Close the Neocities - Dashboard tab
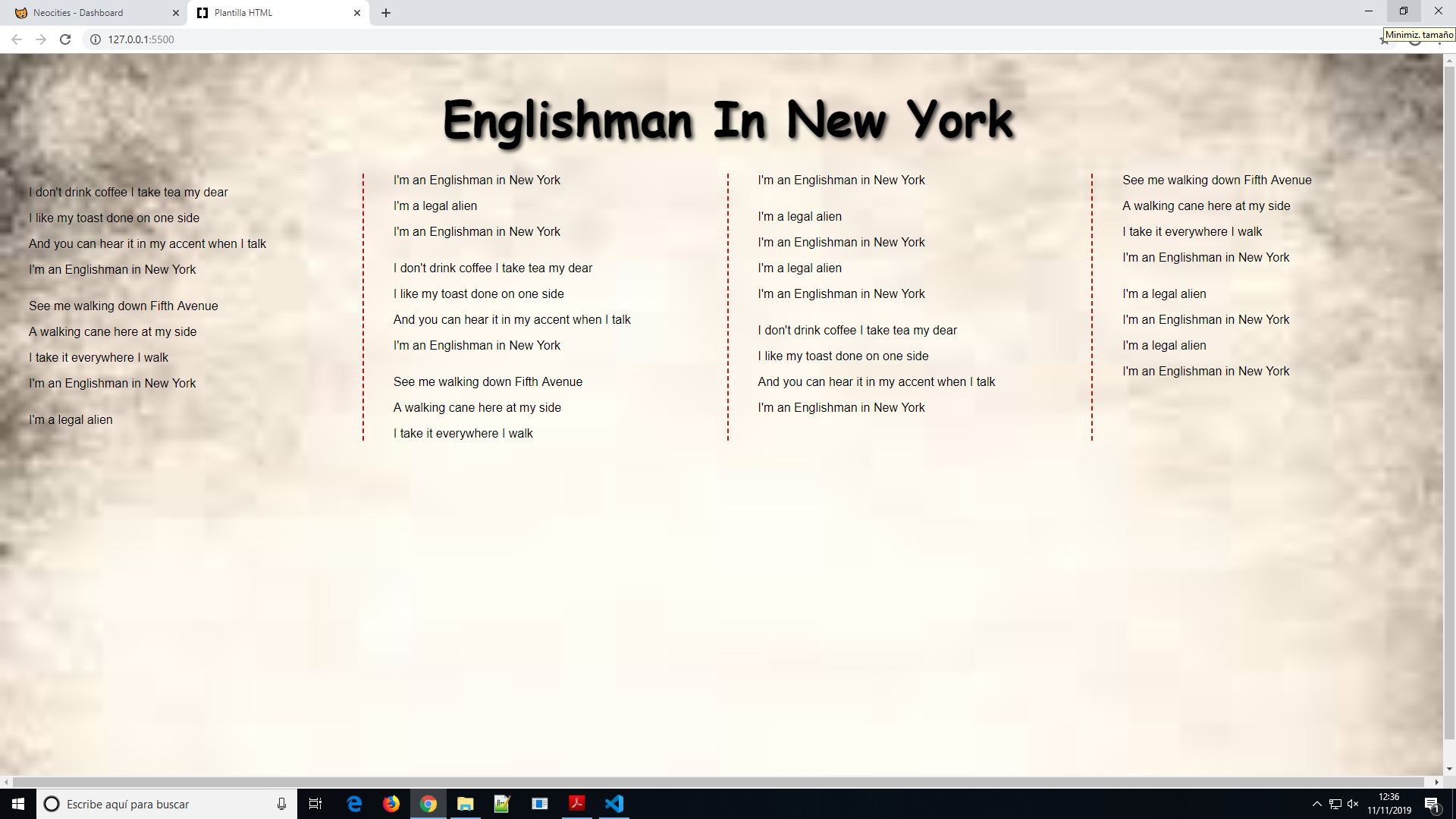This screenshot has width=1456, height=819. click(x=176, y=13)
